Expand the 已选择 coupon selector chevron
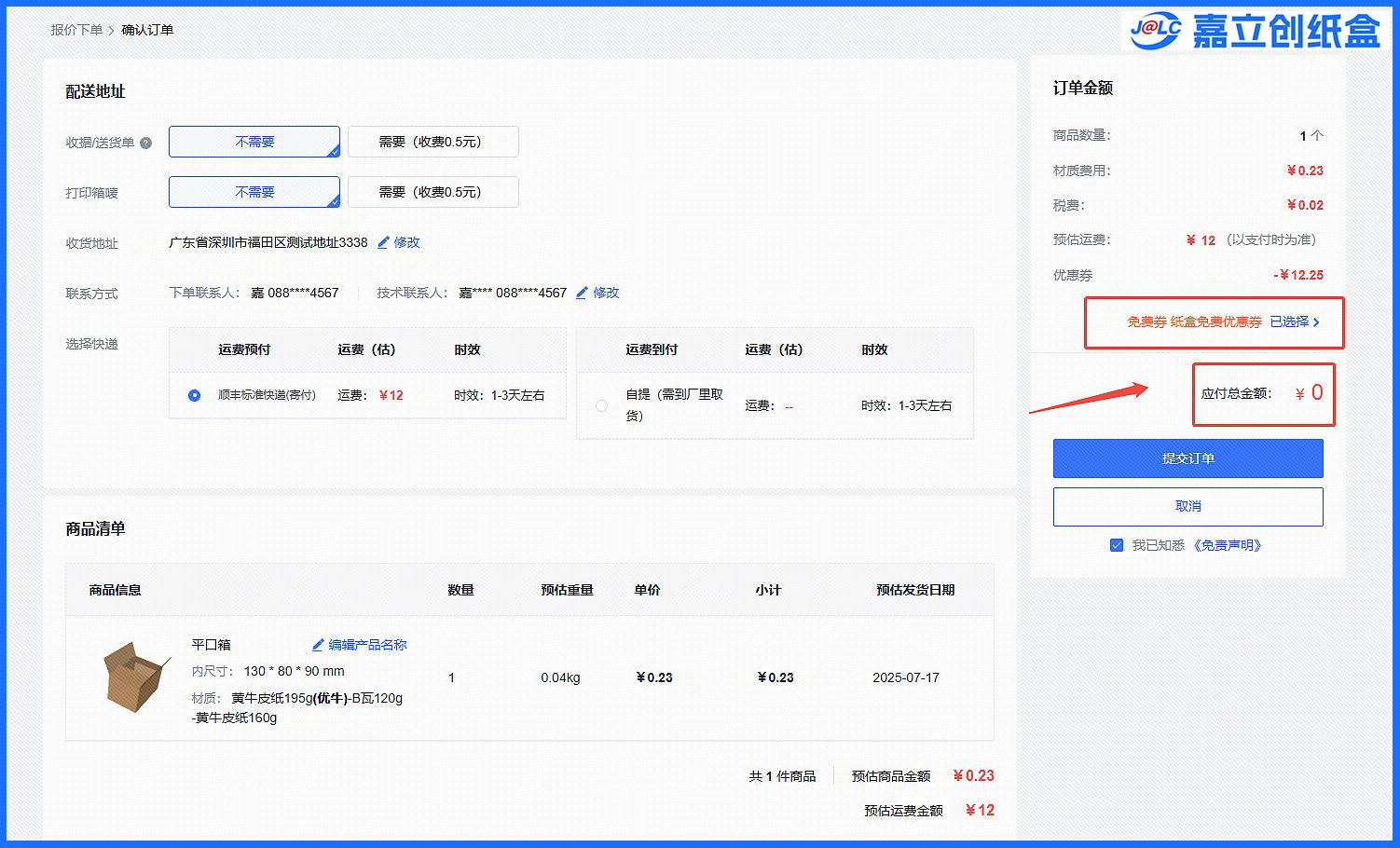 tap(1316, 322)
